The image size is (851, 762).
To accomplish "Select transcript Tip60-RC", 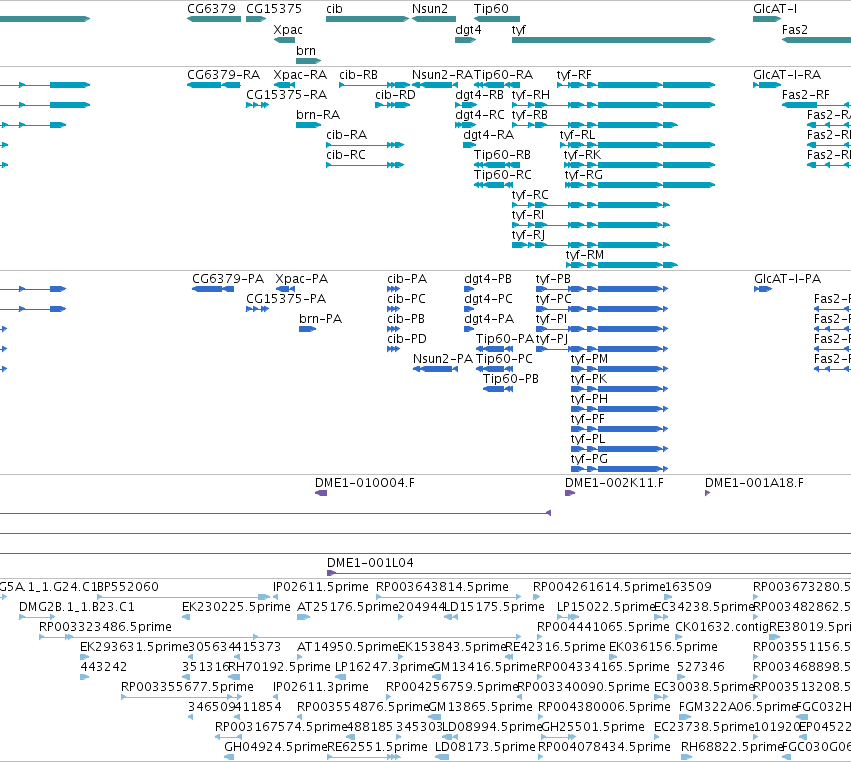I will tap(493, 185).
